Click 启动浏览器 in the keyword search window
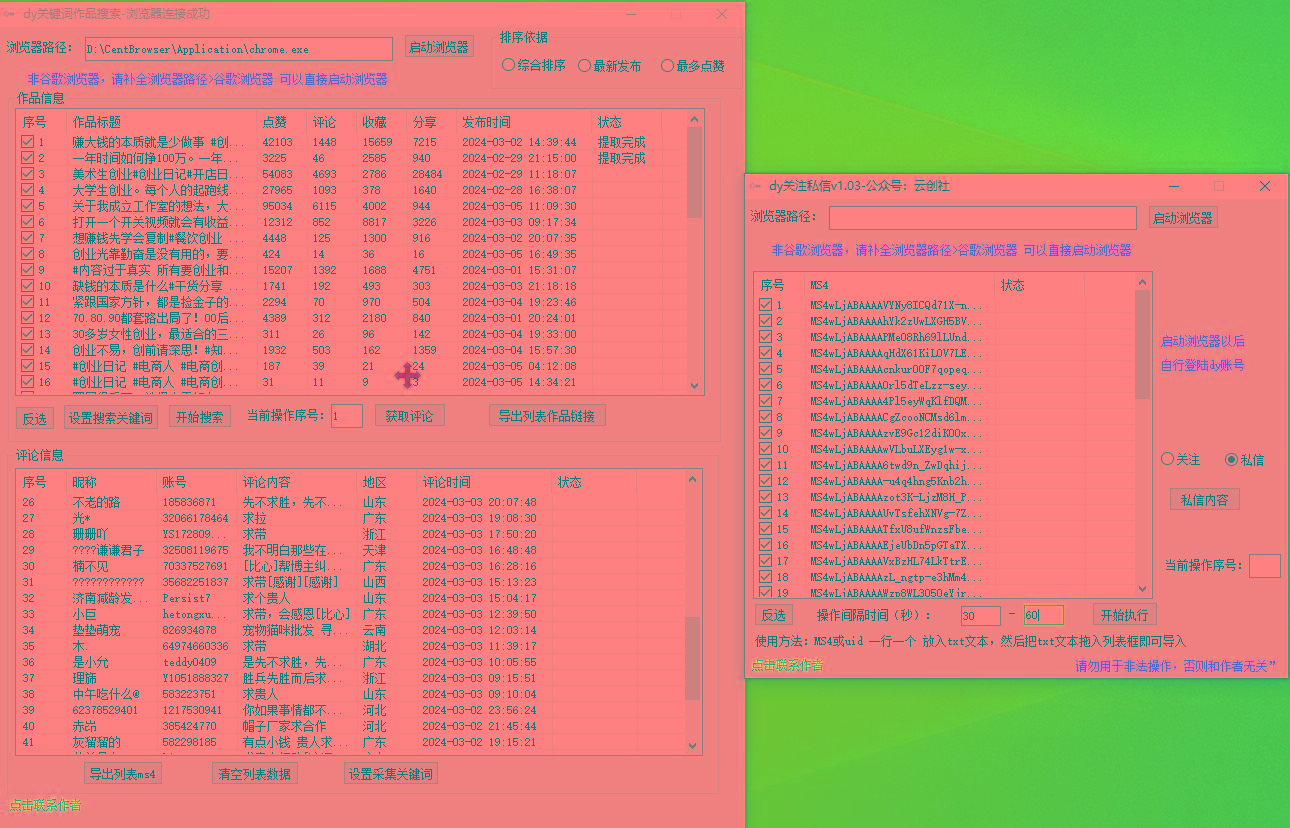 [439, 46]
